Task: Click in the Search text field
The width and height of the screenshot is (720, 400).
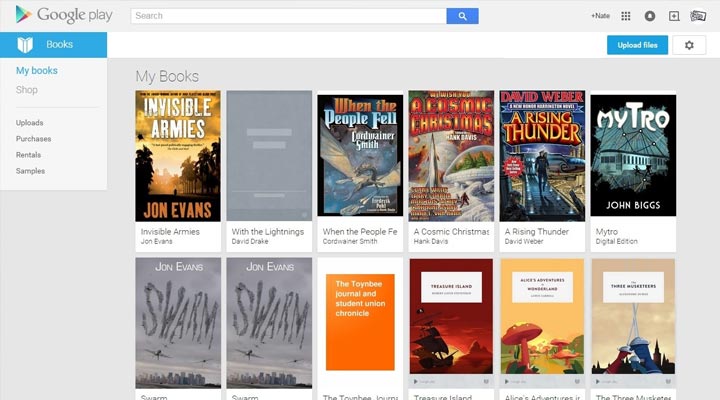Action: tap(288, 16)
